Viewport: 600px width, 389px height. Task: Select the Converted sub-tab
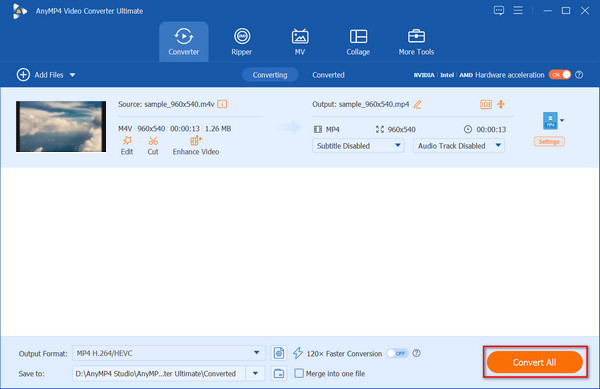click(328, 75)
